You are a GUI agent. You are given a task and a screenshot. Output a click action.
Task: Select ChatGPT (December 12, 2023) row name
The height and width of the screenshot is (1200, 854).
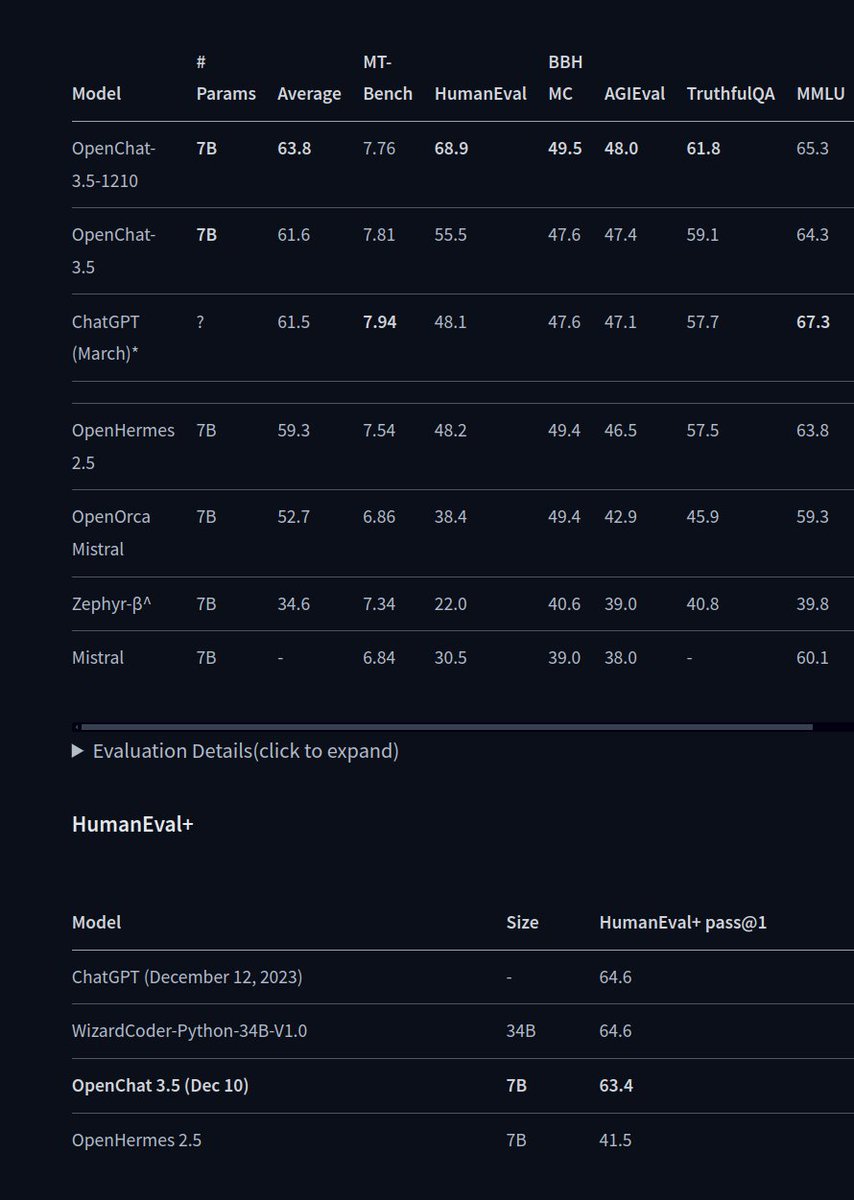[x=187, y=977]
